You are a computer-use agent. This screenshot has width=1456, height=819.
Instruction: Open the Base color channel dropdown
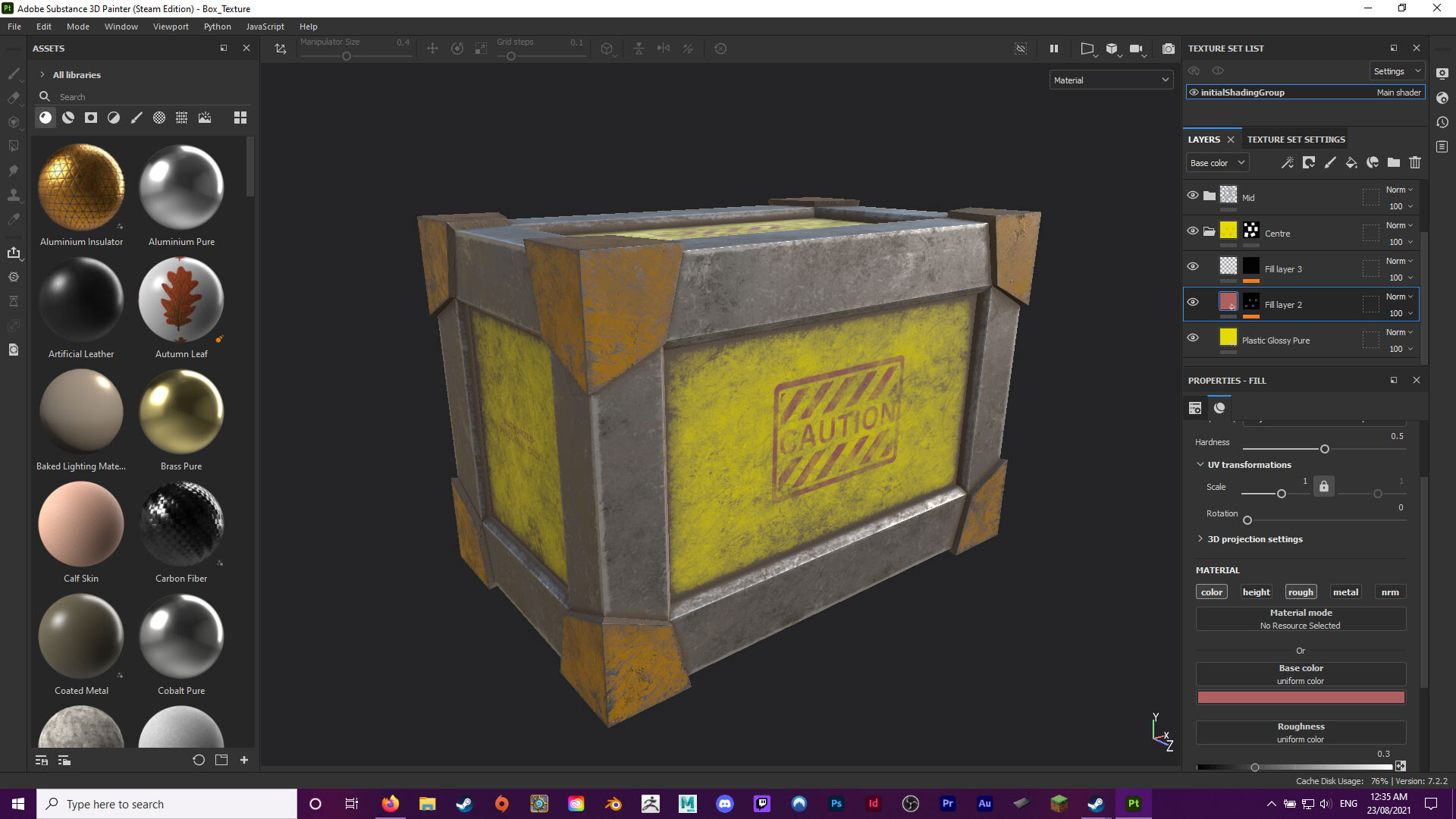tap(1216, 162)
